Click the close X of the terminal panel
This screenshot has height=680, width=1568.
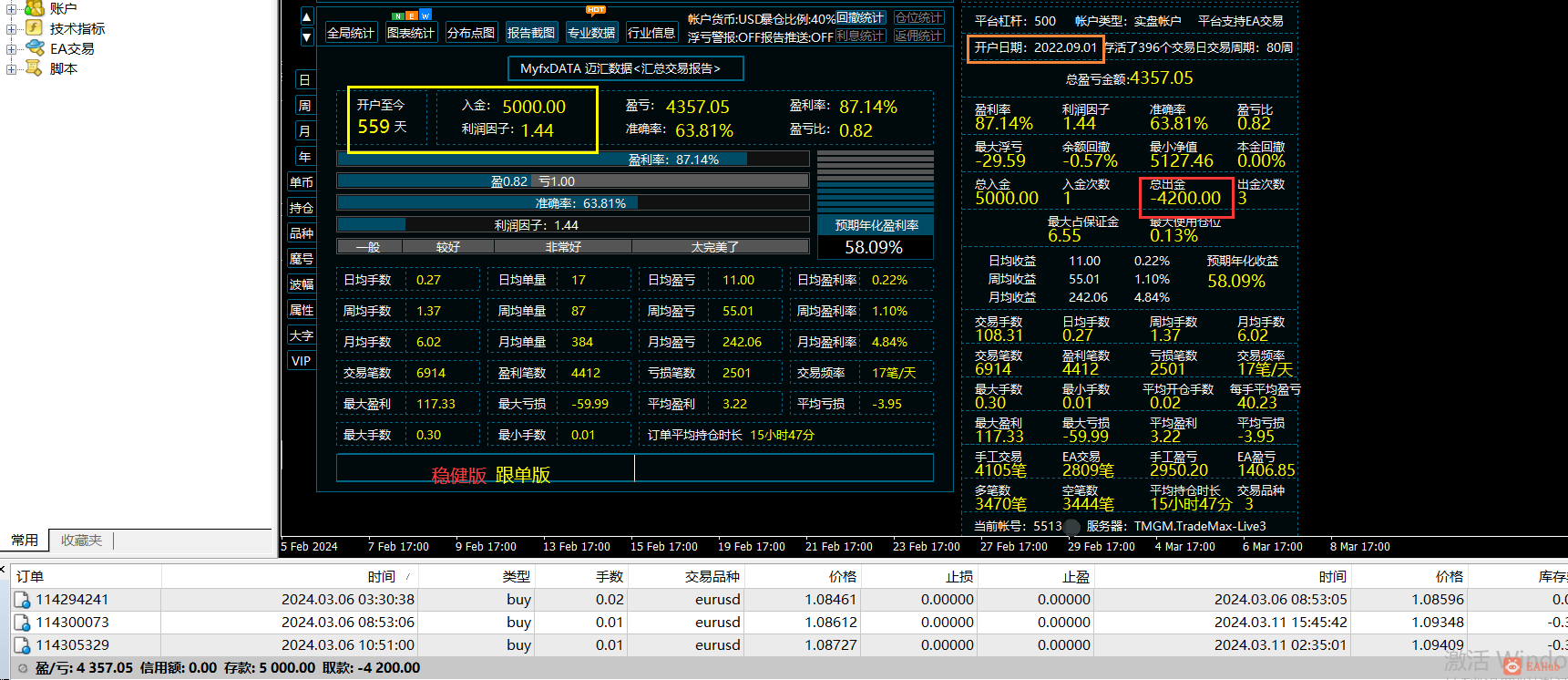point(4,569)
